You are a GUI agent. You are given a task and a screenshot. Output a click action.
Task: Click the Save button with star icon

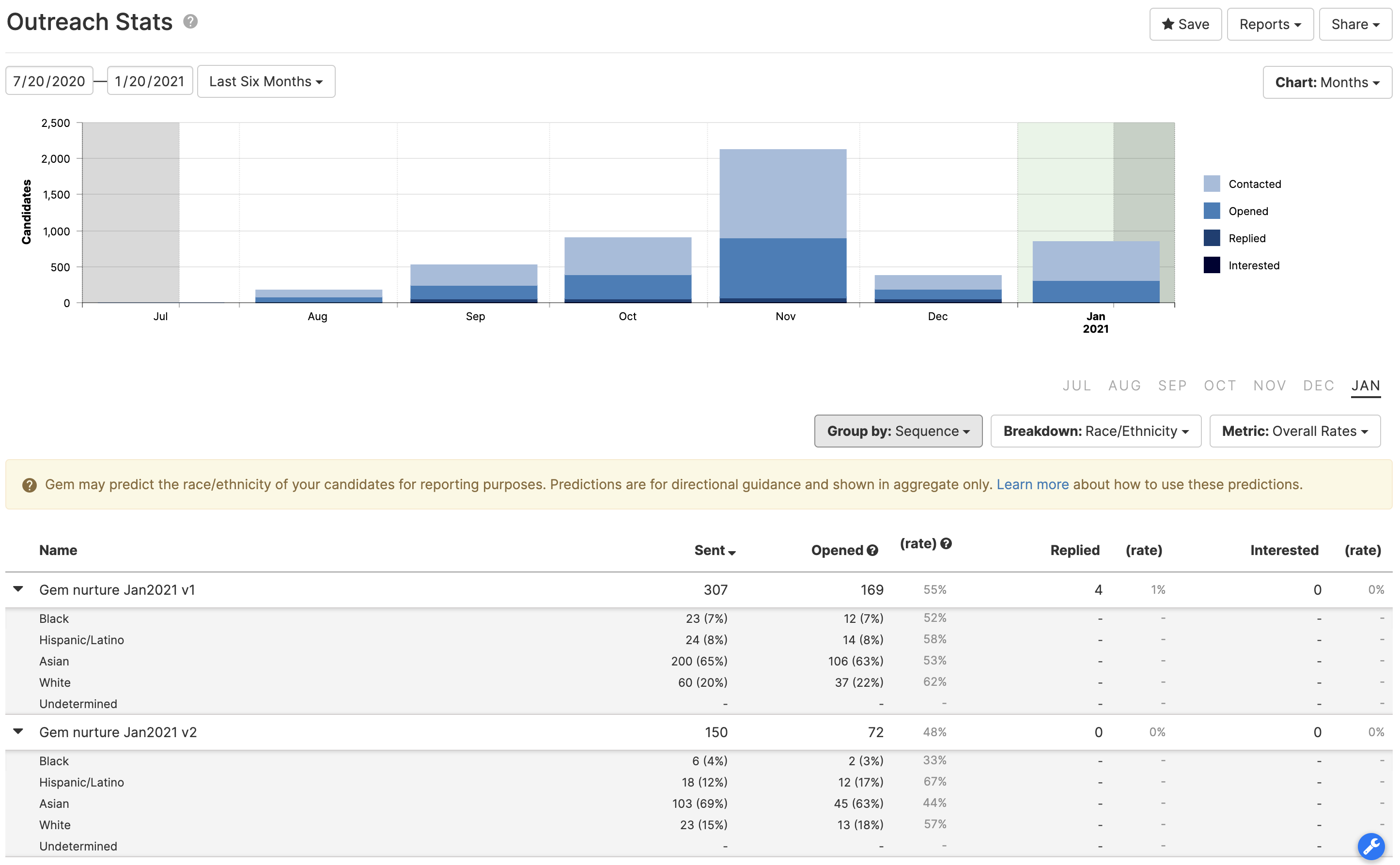pos(1185,25)
